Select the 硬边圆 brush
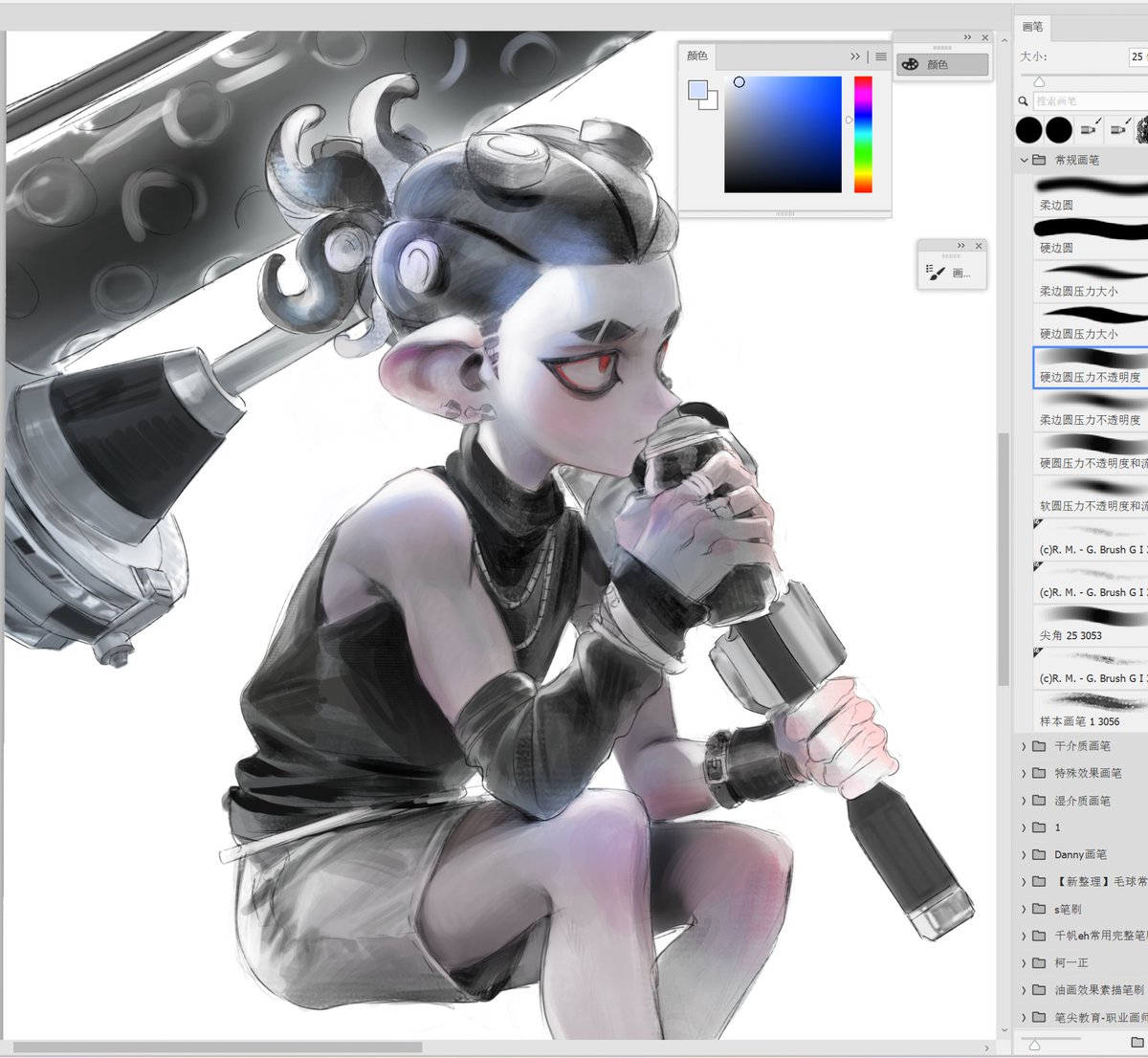1148x1058 pixels. pos(1091,237)
